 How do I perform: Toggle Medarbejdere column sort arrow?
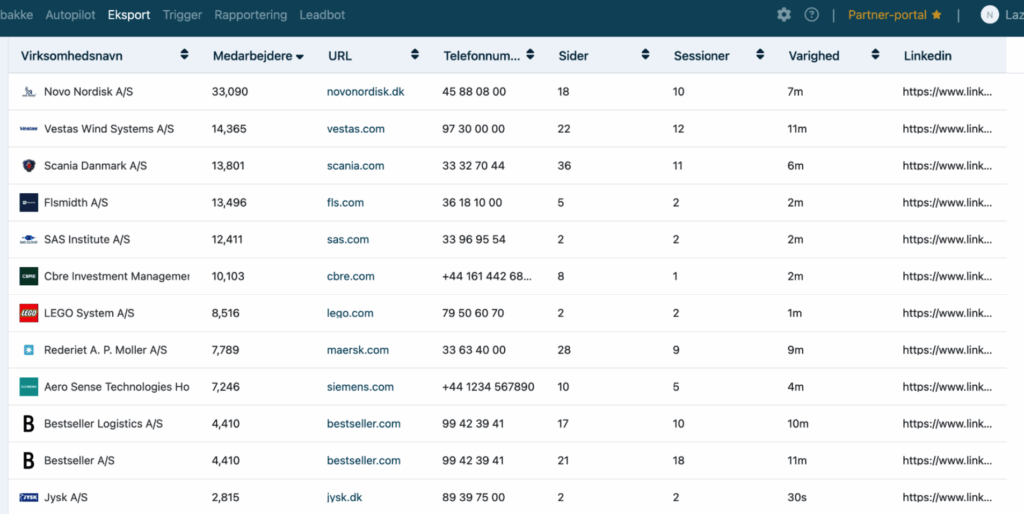(x=299, y=57)
